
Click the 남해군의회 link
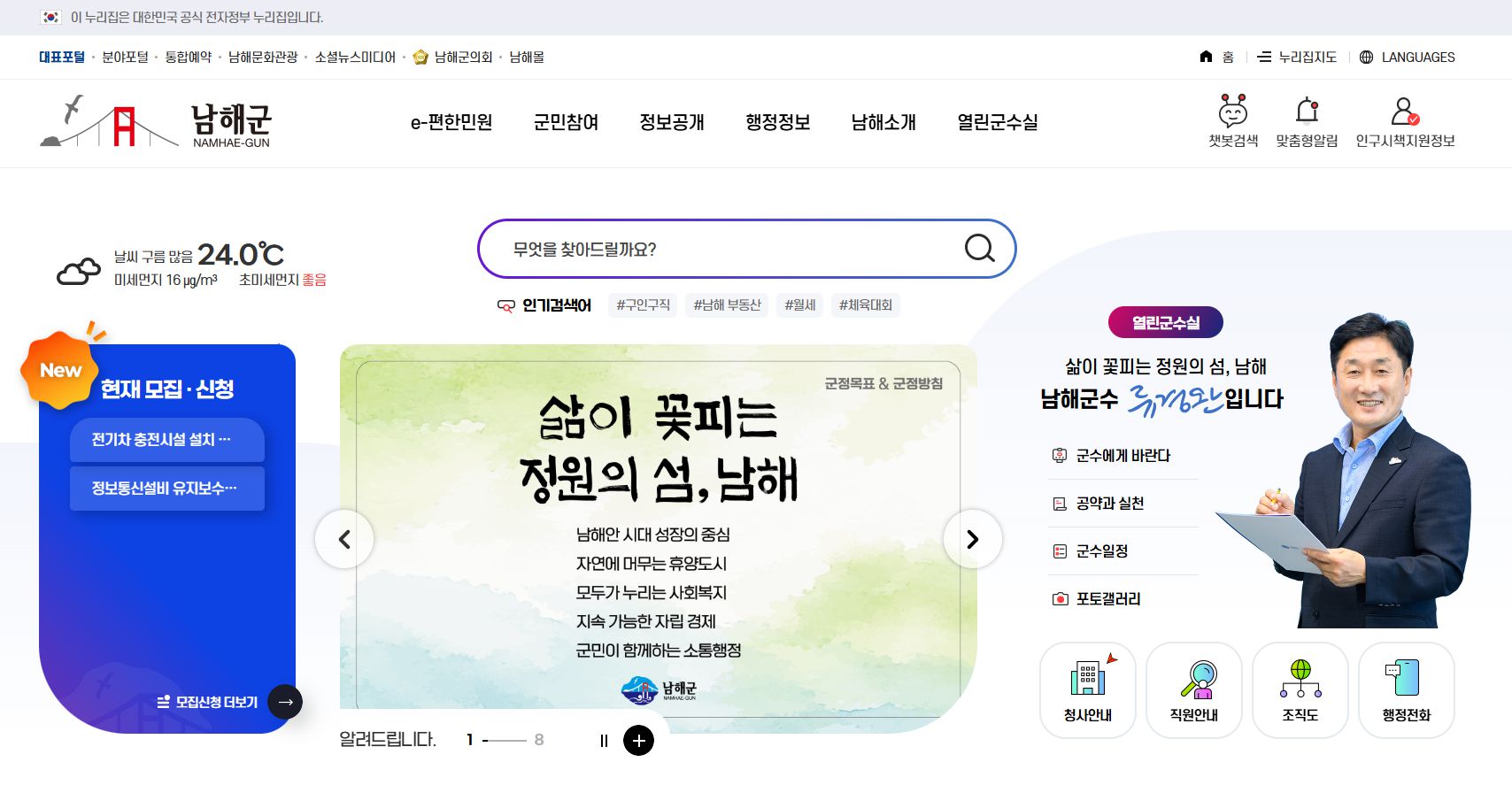coord(463,57)
